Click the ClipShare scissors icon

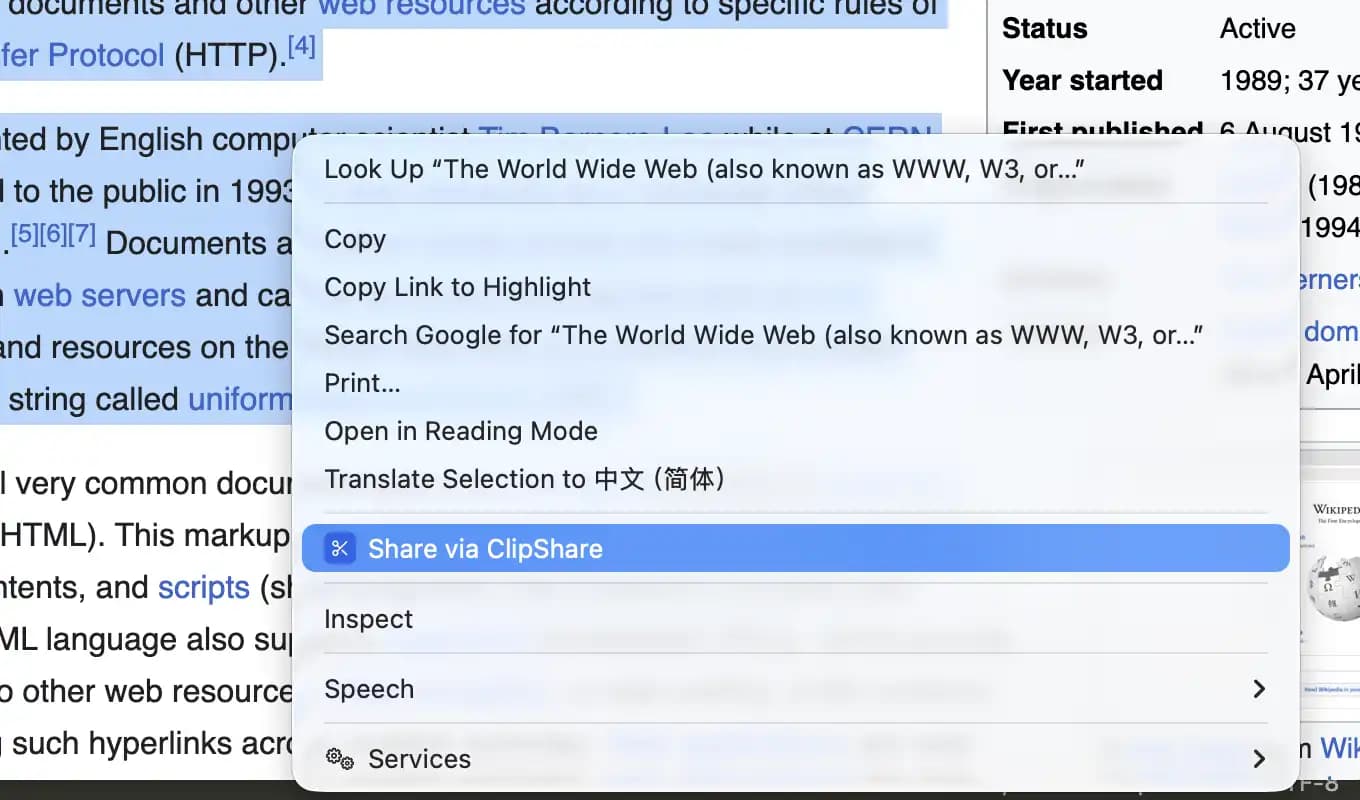[340, 549]
